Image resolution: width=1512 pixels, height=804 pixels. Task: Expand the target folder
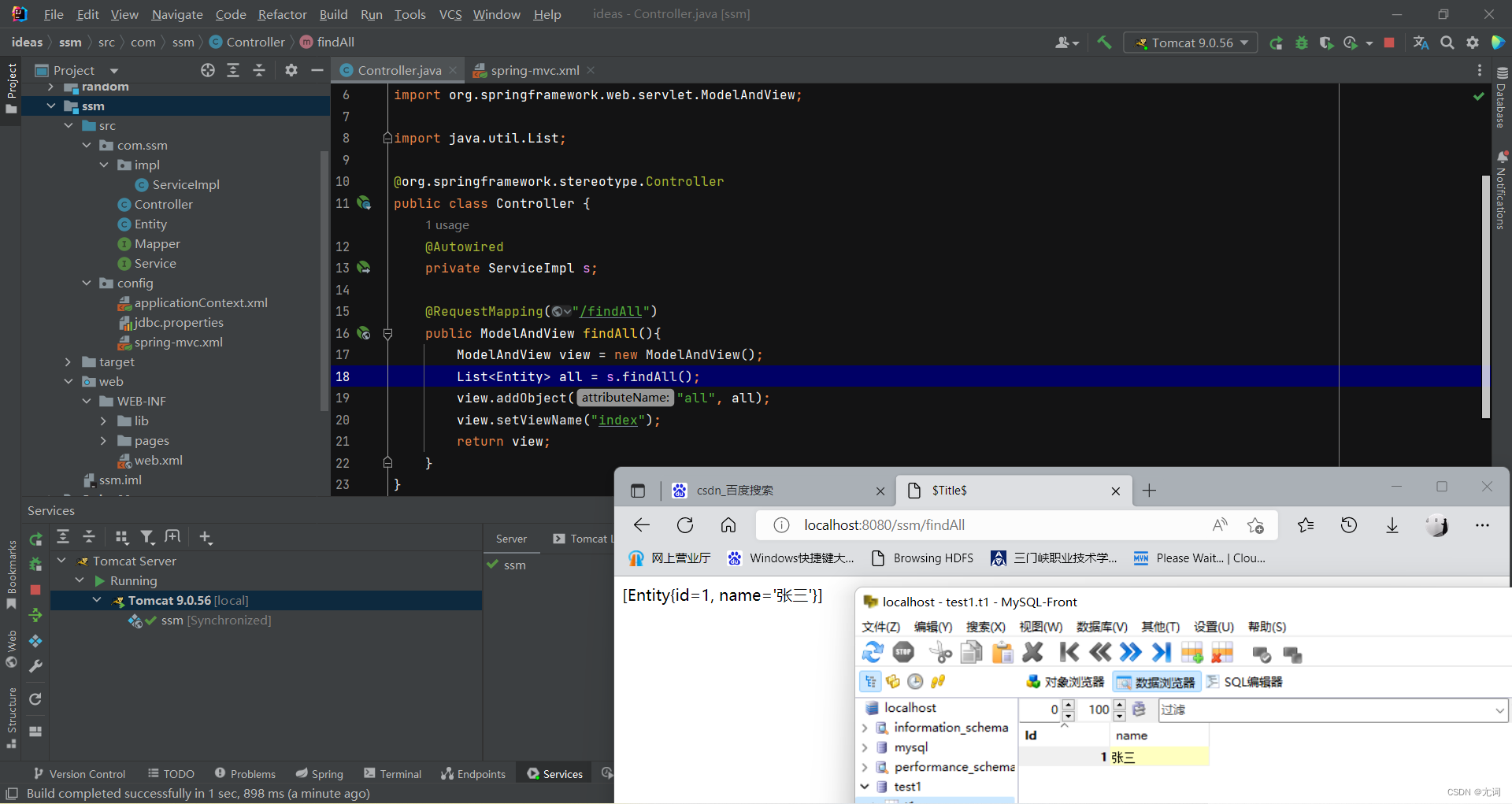click(69, 361)
